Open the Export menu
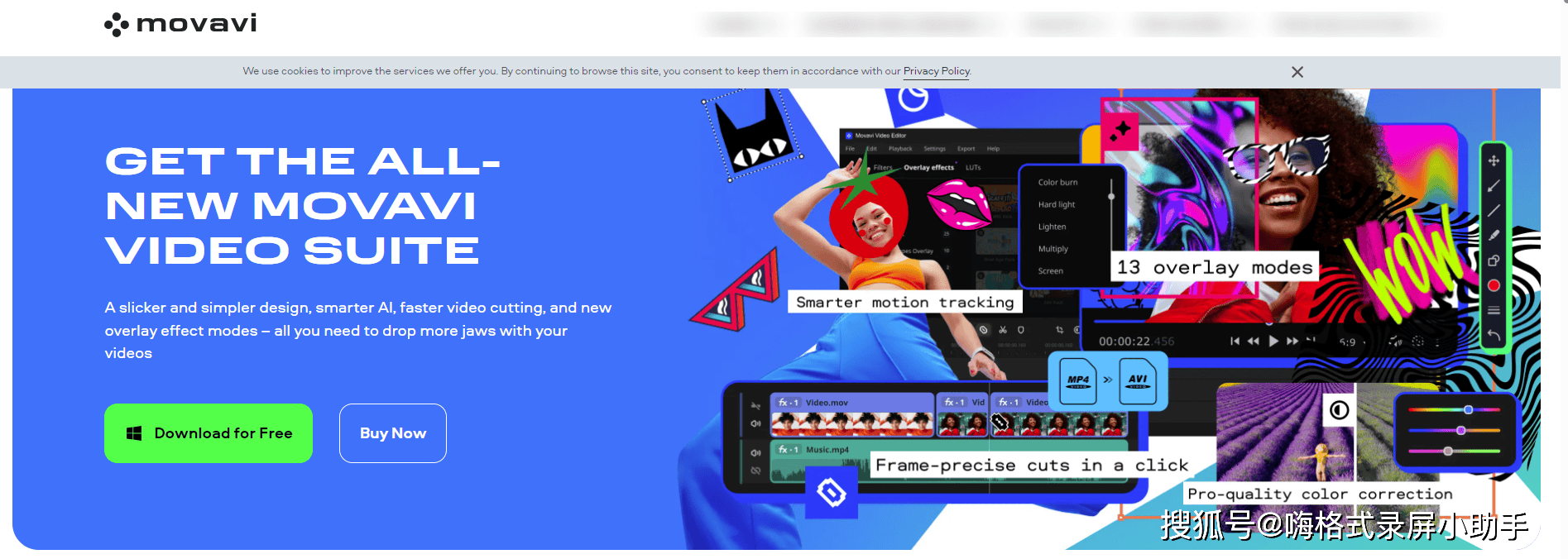This screenshot has width=1568, height=559. point(966,149)
